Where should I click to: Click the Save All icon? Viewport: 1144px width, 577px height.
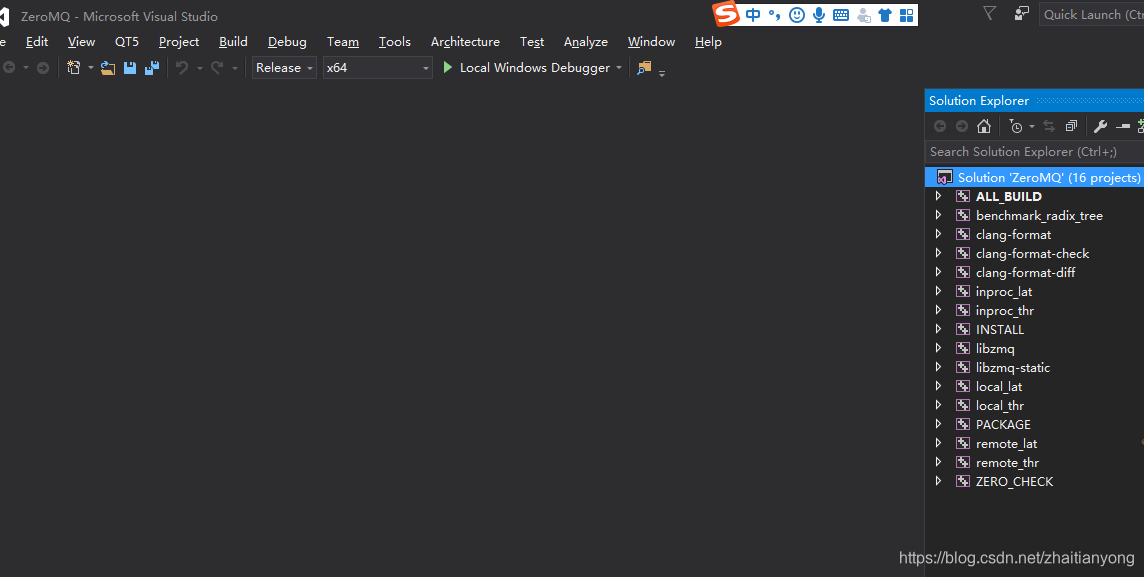pos(152,68)
